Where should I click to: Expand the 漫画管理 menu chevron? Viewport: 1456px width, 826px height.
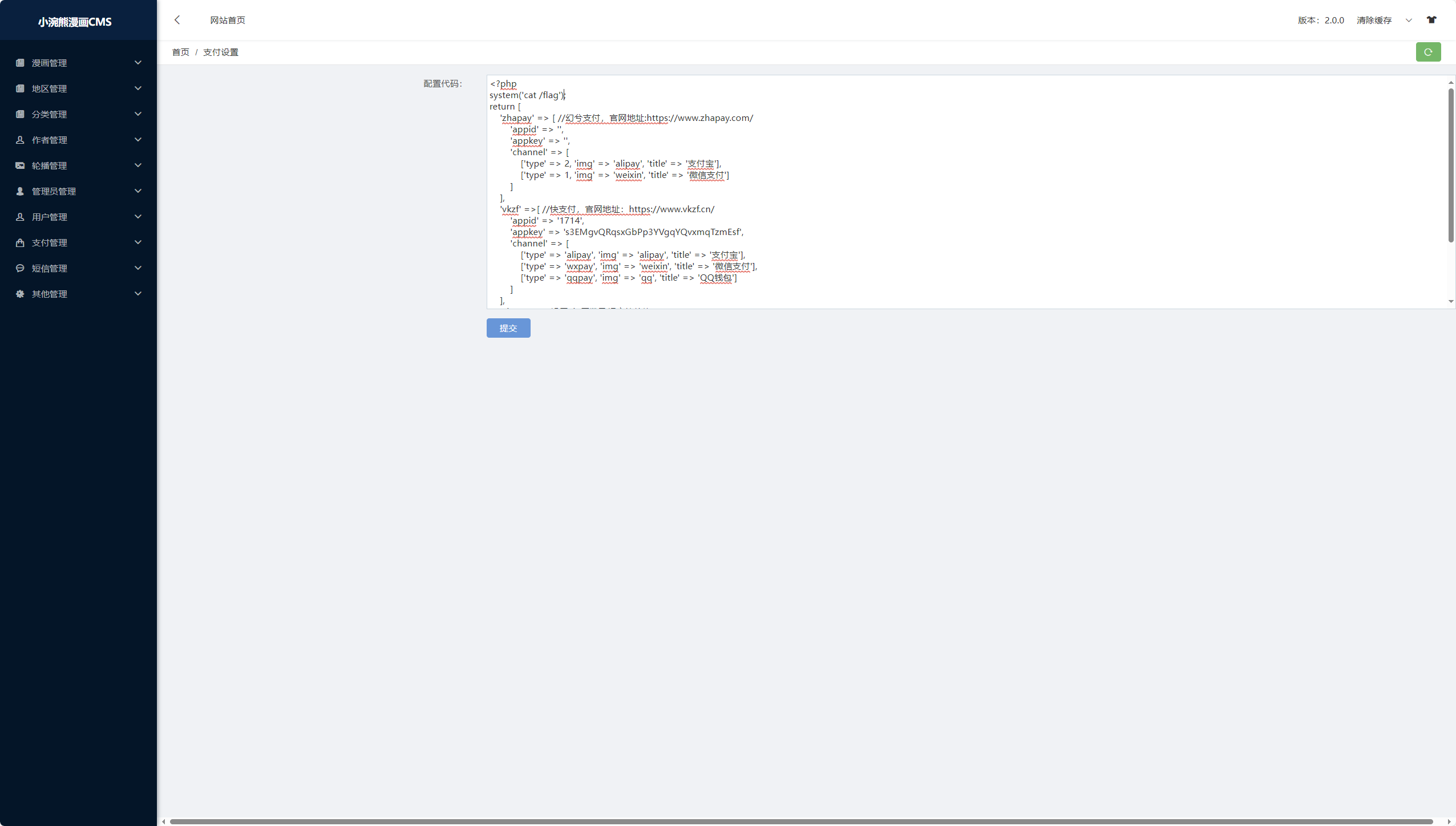(138, 63)
